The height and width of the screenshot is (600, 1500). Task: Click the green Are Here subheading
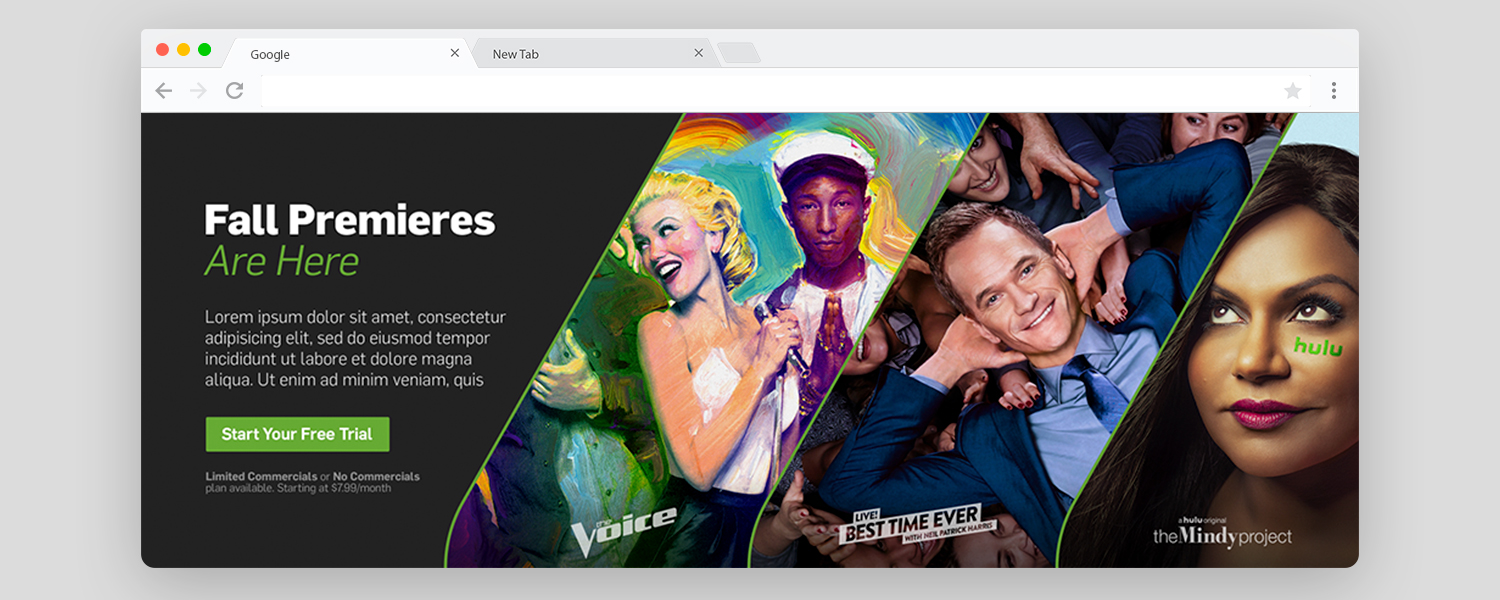click(x=282, y=262)
